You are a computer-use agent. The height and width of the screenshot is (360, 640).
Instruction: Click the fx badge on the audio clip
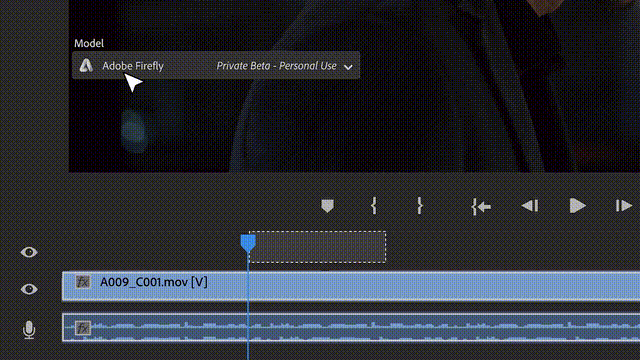tap(82, 328)
